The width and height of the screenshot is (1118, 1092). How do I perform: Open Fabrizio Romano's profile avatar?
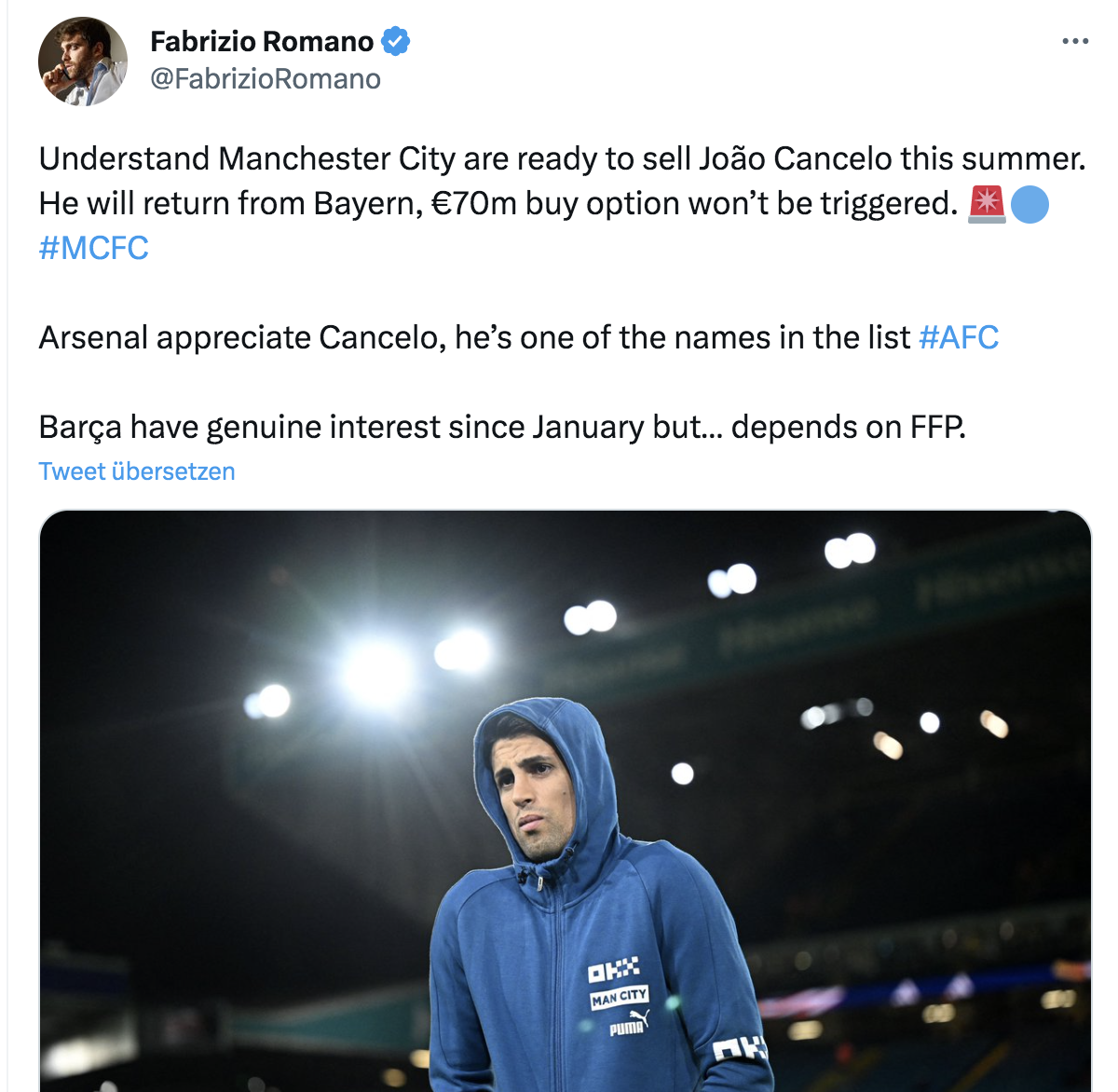(x=82, y=61)
